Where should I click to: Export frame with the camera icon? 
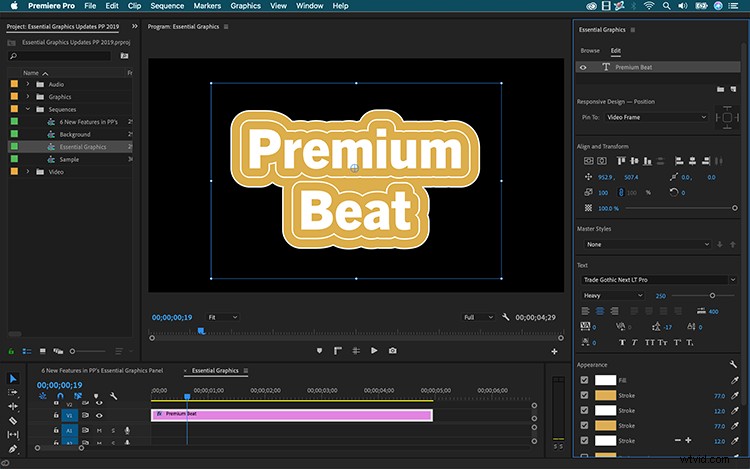click(x=393, y=351)
